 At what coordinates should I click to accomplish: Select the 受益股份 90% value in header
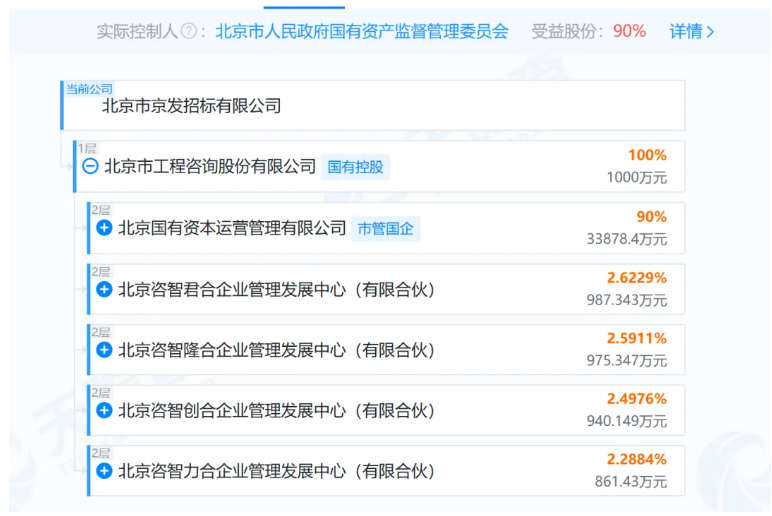[x=629, y=32]
